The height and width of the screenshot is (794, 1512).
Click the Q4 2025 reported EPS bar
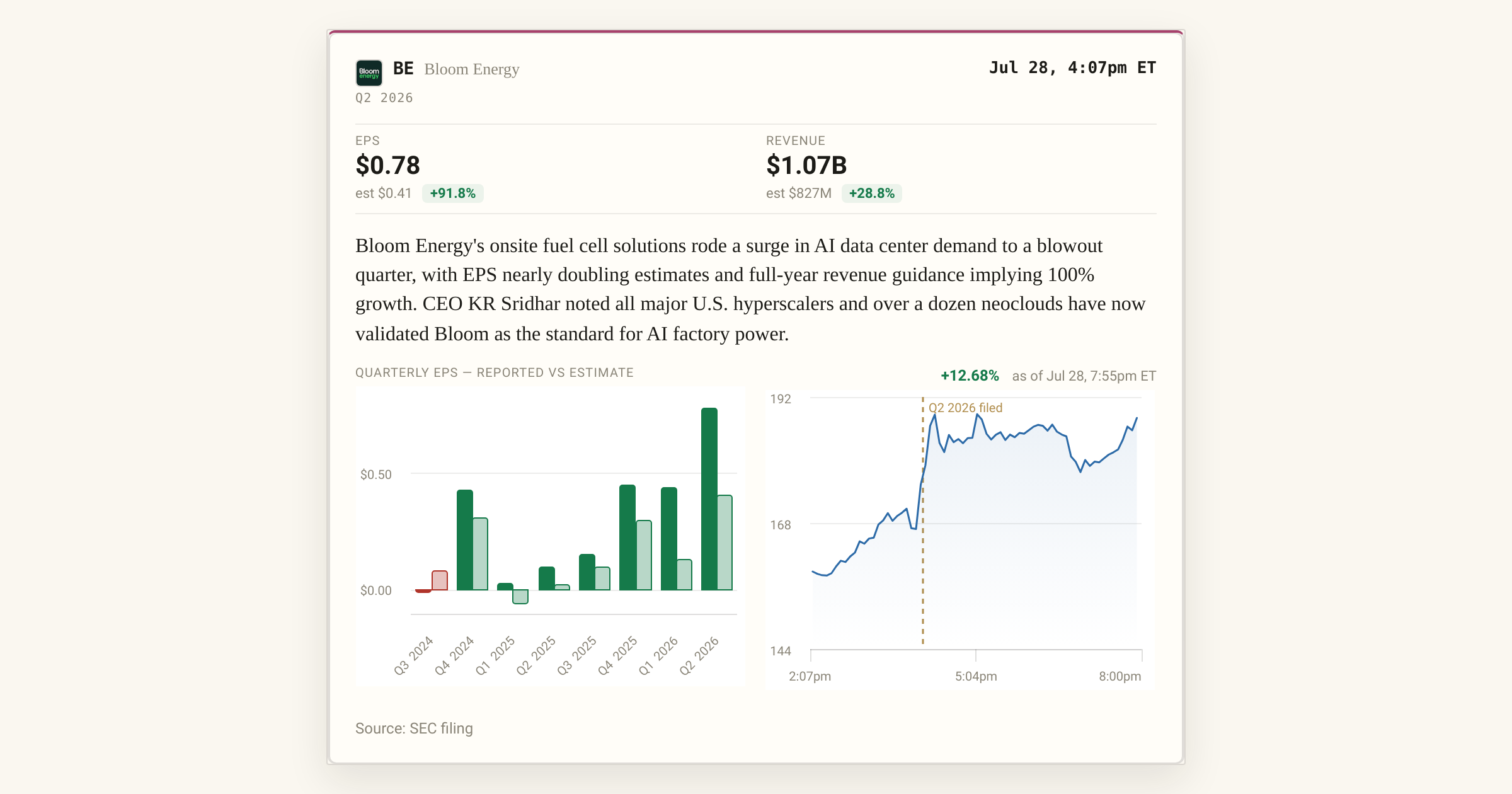627,538
